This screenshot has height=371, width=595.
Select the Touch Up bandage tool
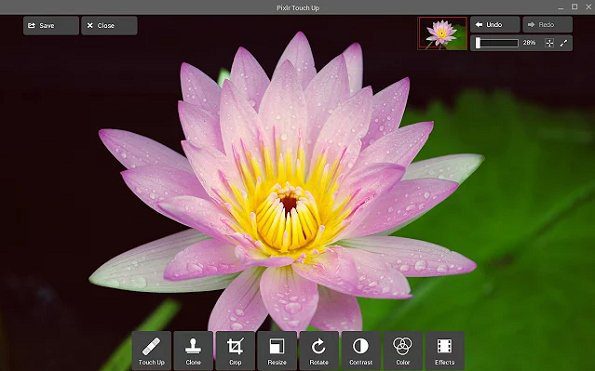[151, 351]
